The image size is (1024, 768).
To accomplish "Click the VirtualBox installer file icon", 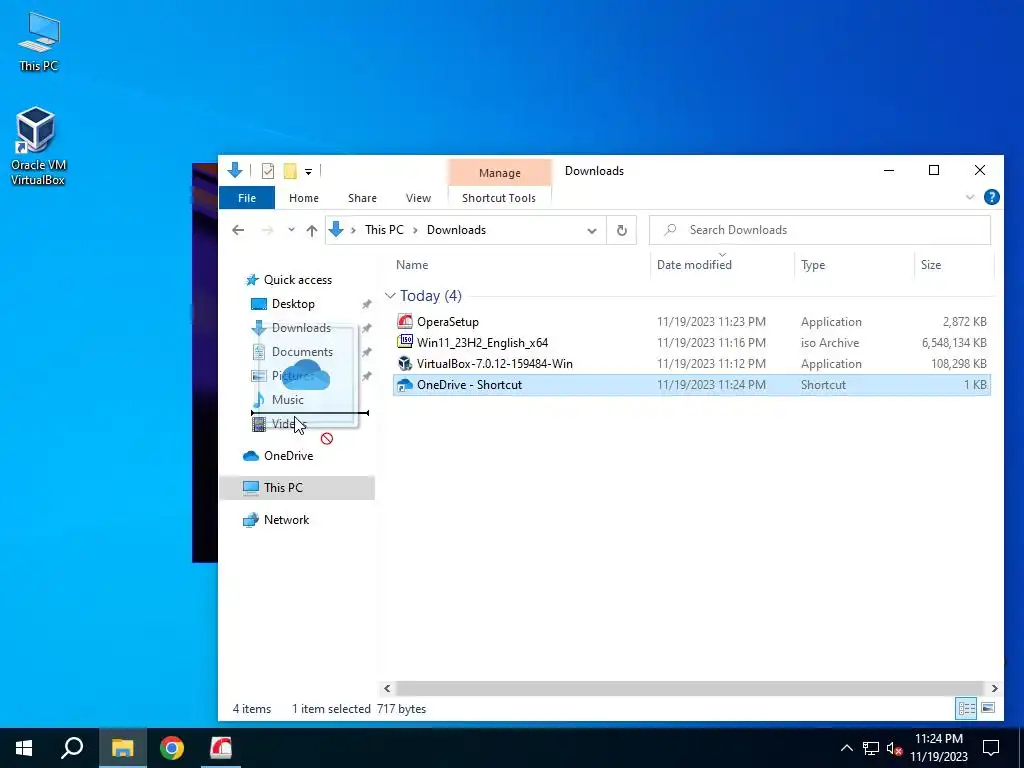I will (405, 364).
